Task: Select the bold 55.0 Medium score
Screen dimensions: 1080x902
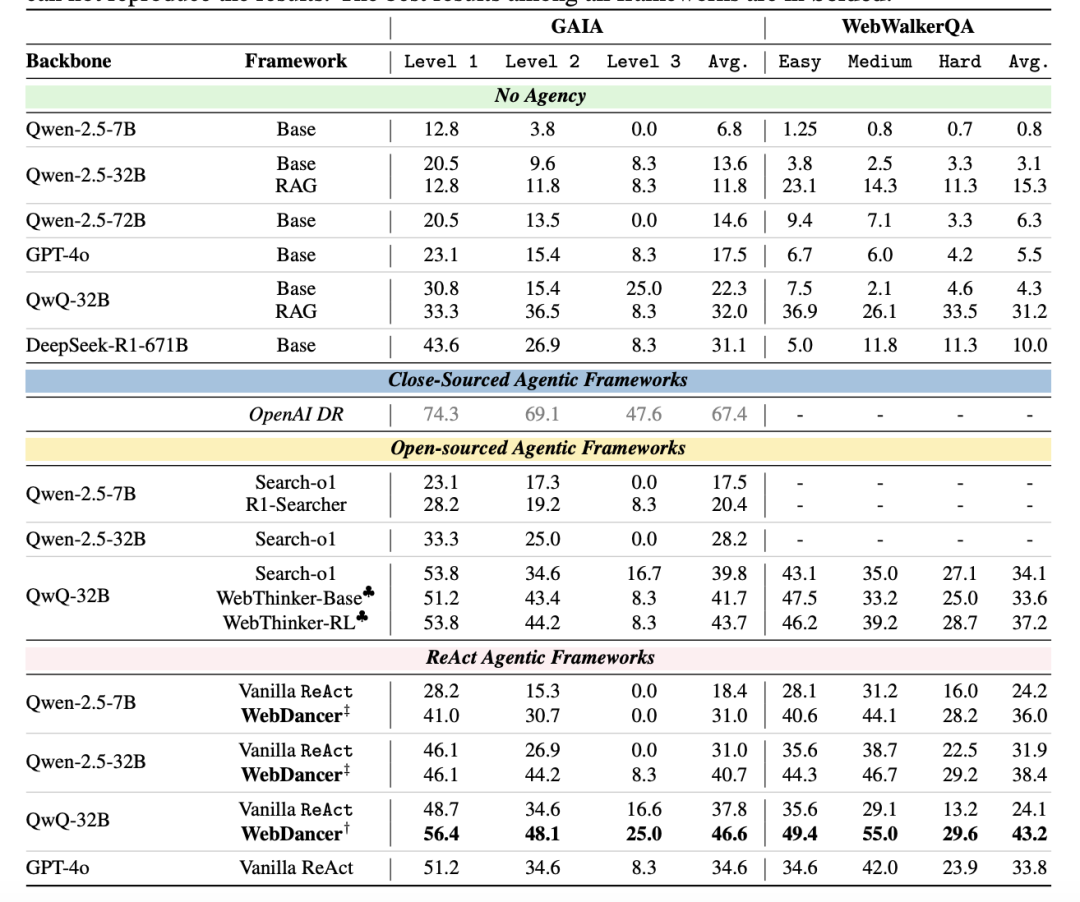Action: click(x=880, y=834)
